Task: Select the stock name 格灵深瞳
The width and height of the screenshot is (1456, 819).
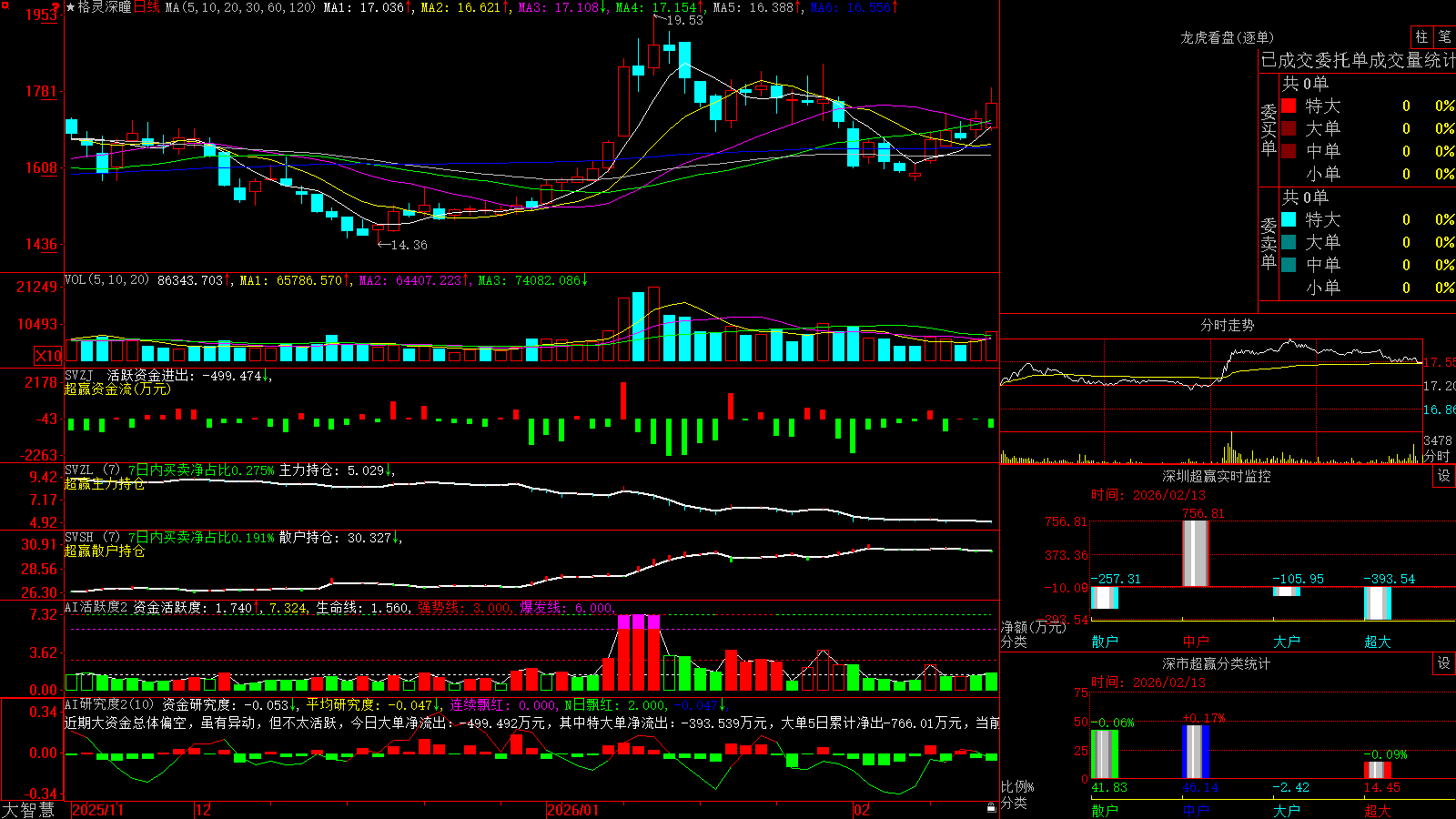Action: tap(105, 7)
